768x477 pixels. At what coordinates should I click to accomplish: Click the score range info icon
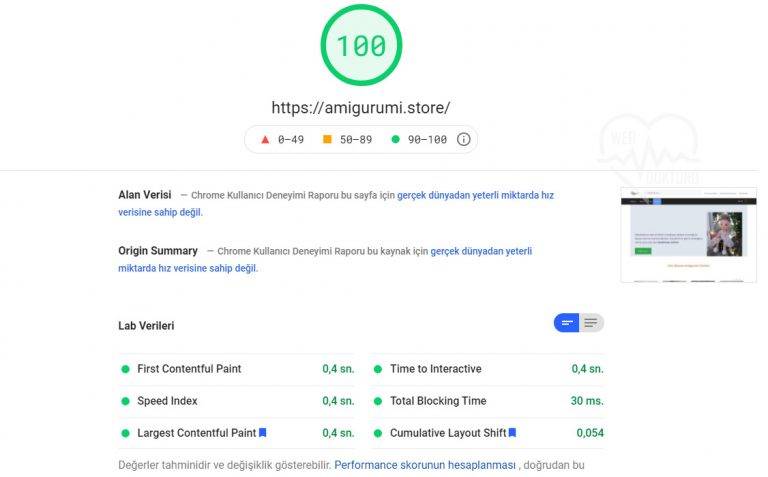click(x=463, y=140)
